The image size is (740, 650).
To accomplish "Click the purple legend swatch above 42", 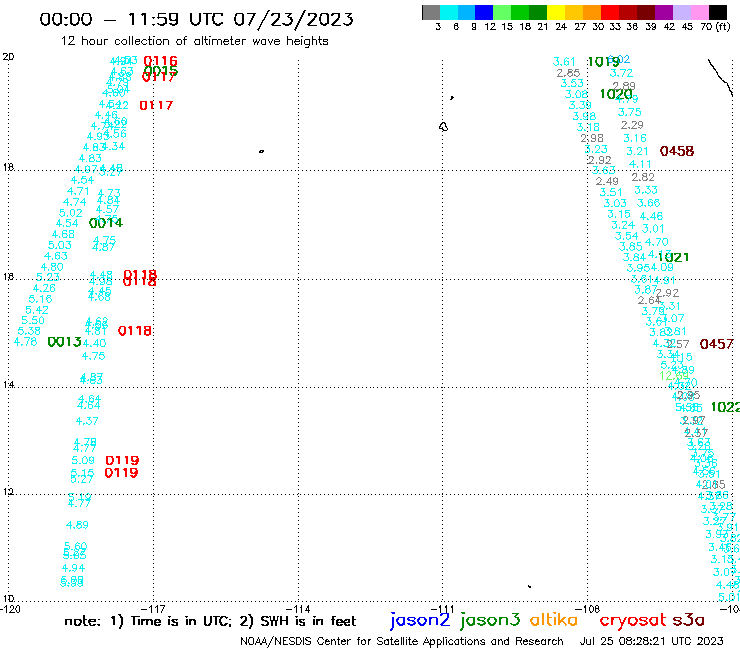I will [663, 12].
